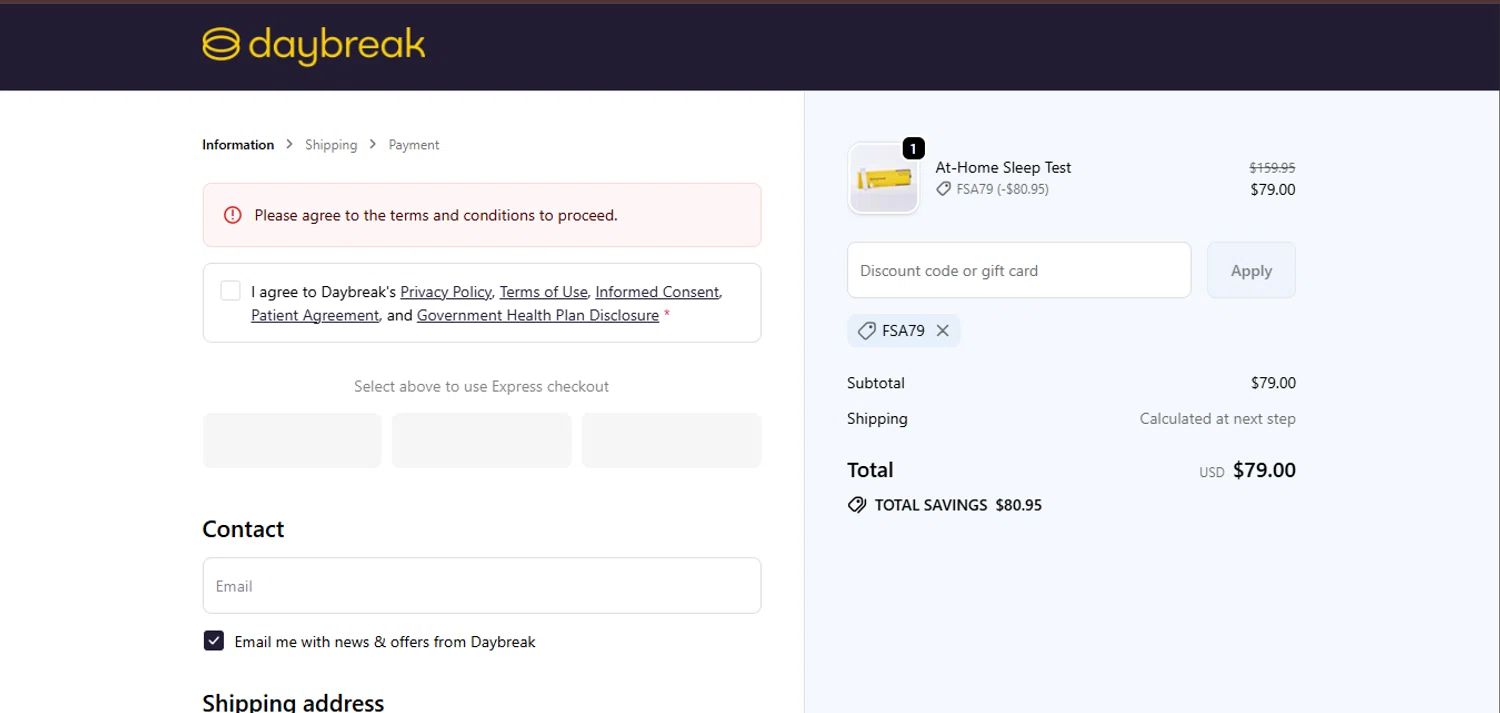
Task: Click the bold total amount $79.00
Action: point(1264,470)
